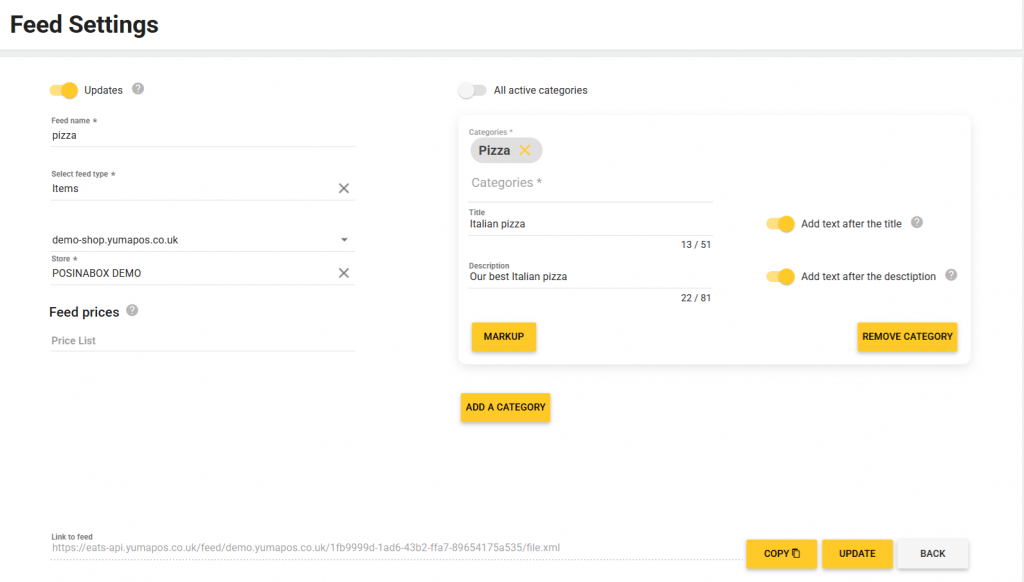Click the Feed prices help icon
Viewport: 1024px width, 582px height.
click(x=132, y=311)
